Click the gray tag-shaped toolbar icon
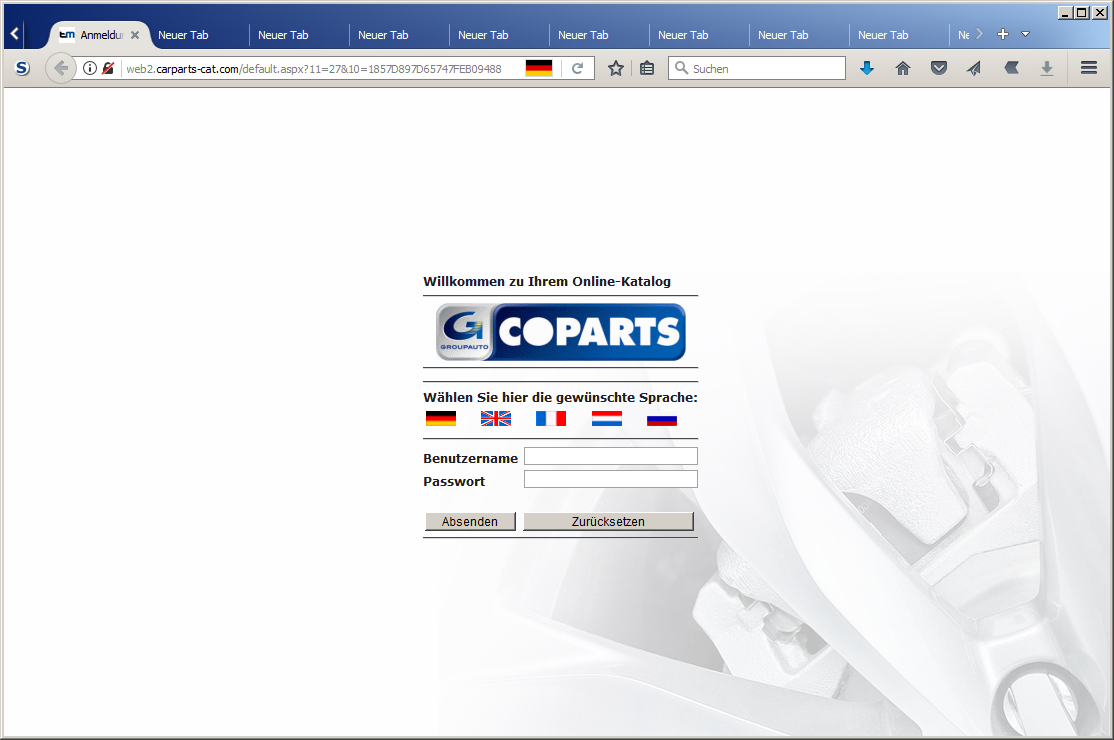This screenshot has height=740, width=1114. point(1011,68)
